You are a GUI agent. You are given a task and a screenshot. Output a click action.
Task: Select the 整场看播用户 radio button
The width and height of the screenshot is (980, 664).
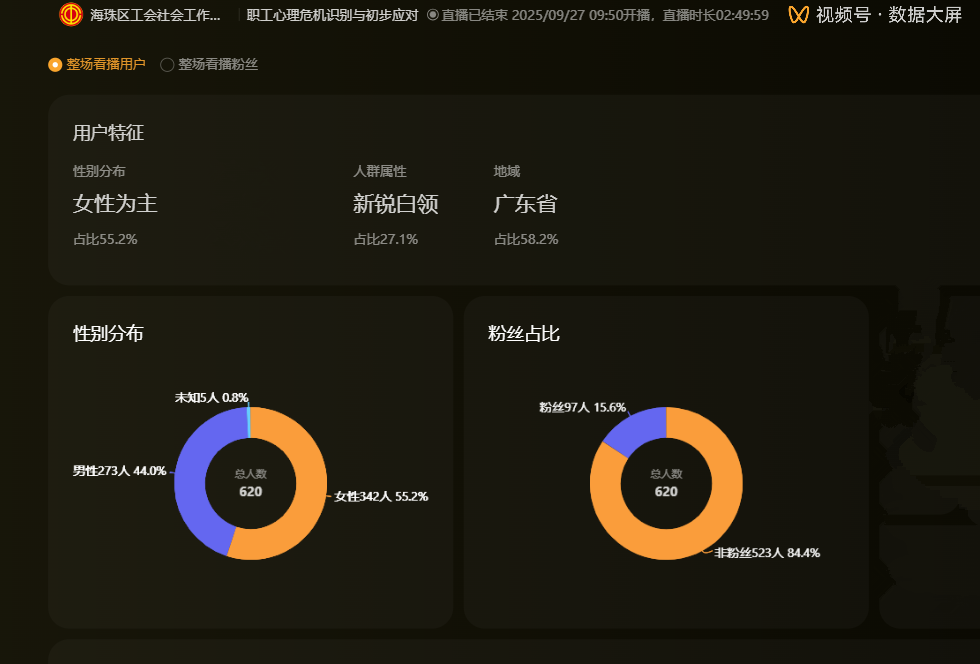[x=55, y=65]
